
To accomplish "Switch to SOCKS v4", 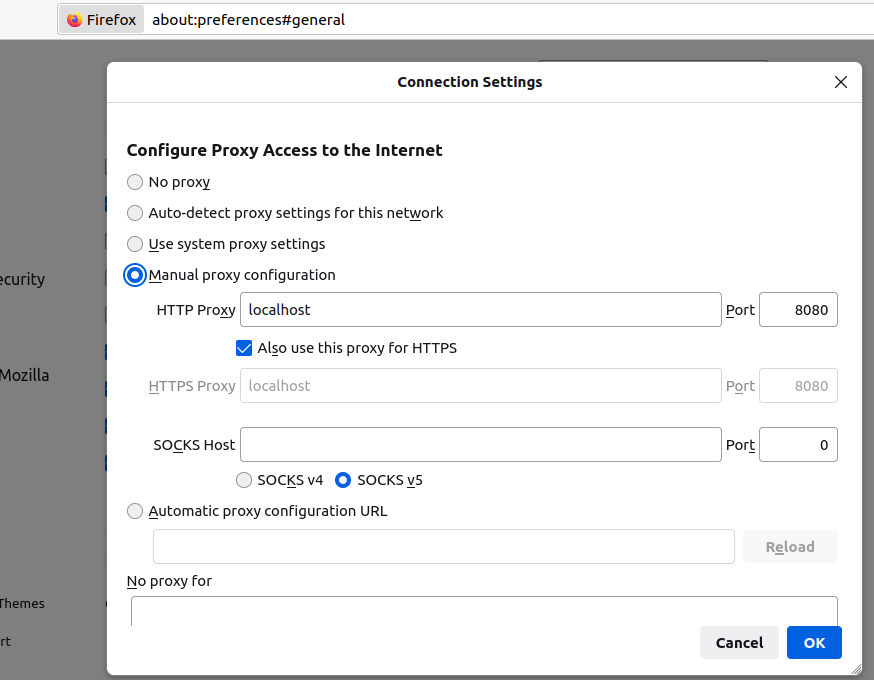I will pos(244,480).
